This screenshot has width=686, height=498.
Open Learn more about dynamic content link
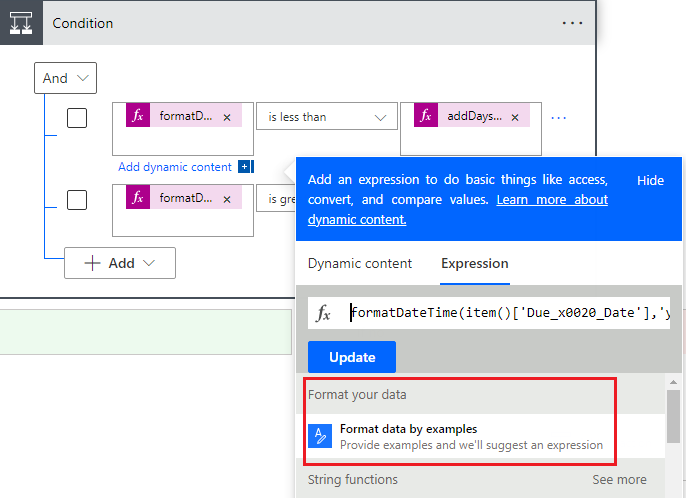coord(458,209)
